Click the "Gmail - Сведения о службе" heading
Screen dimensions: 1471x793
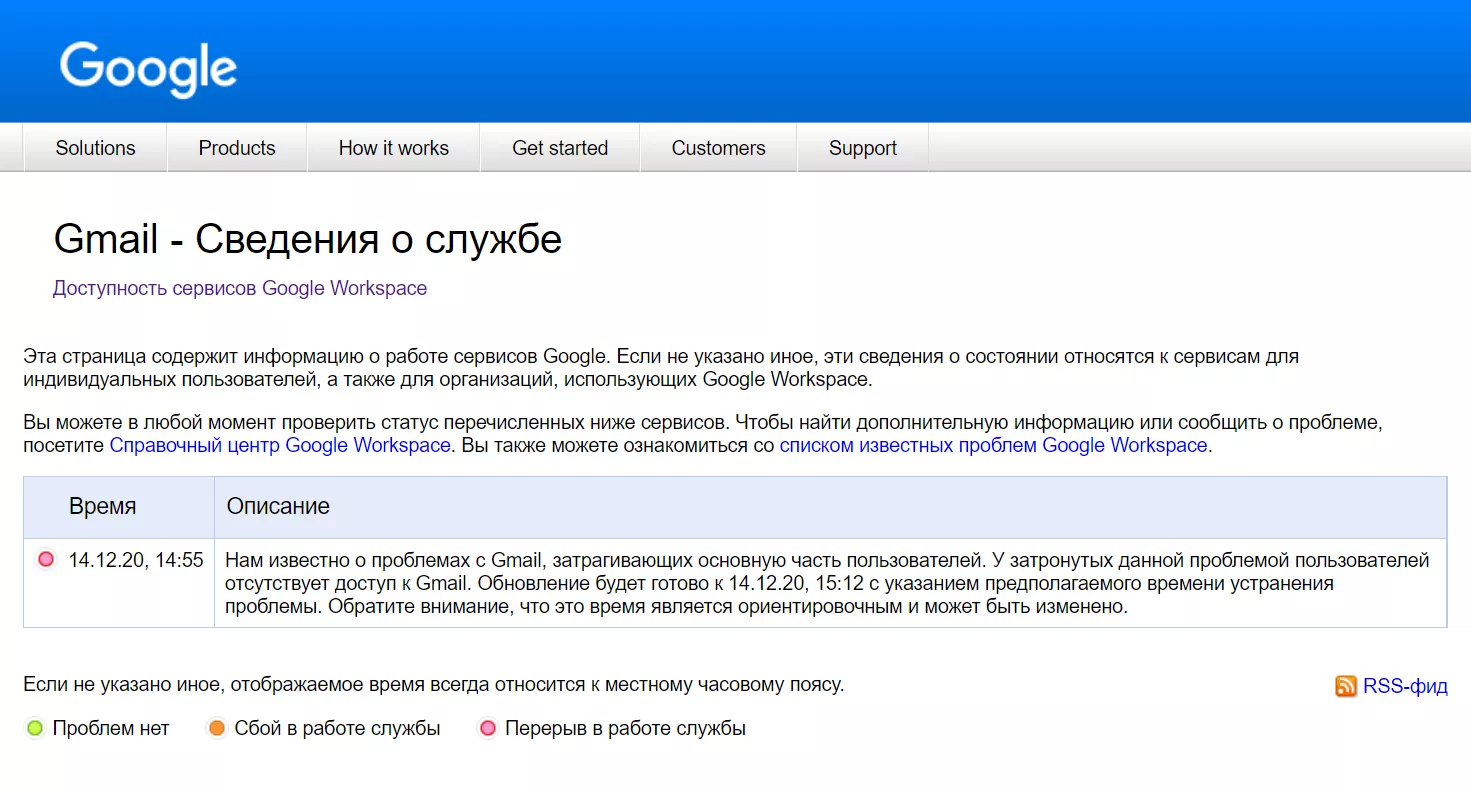(308, 239)
